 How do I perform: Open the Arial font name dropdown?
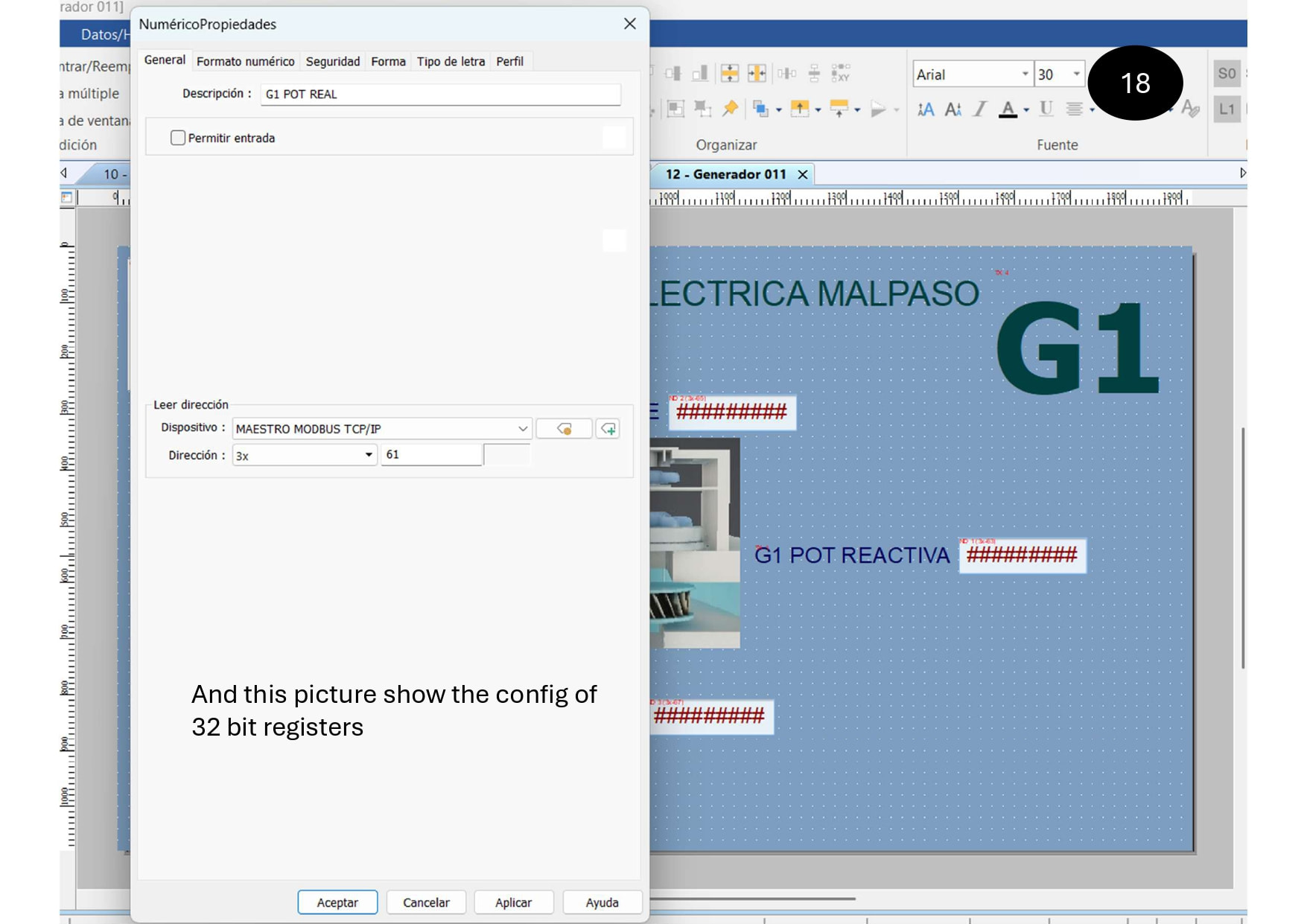click(x=1025, y=74)
